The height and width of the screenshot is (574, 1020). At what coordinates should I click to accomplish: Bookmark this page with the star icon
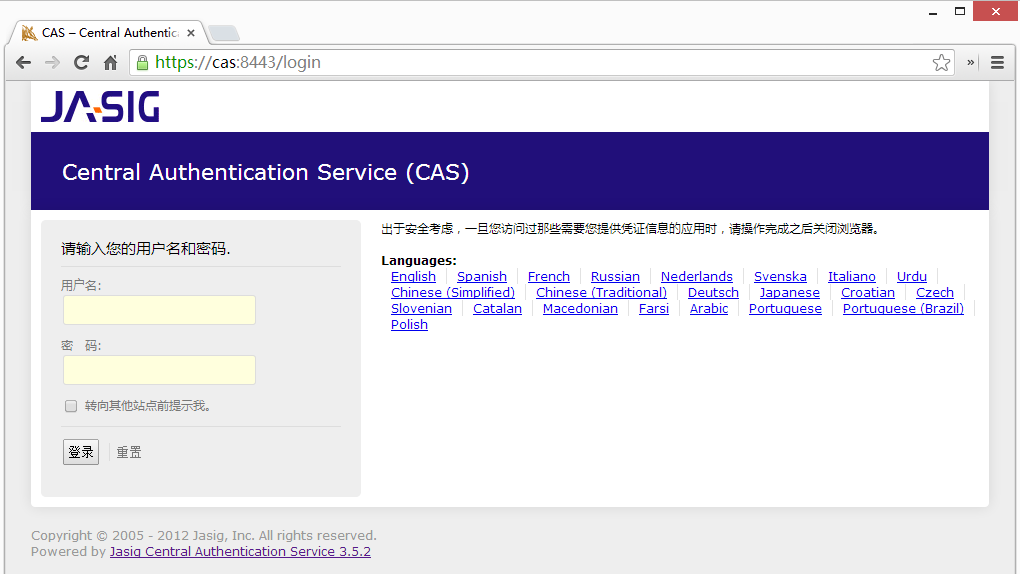tap(941, 62)
